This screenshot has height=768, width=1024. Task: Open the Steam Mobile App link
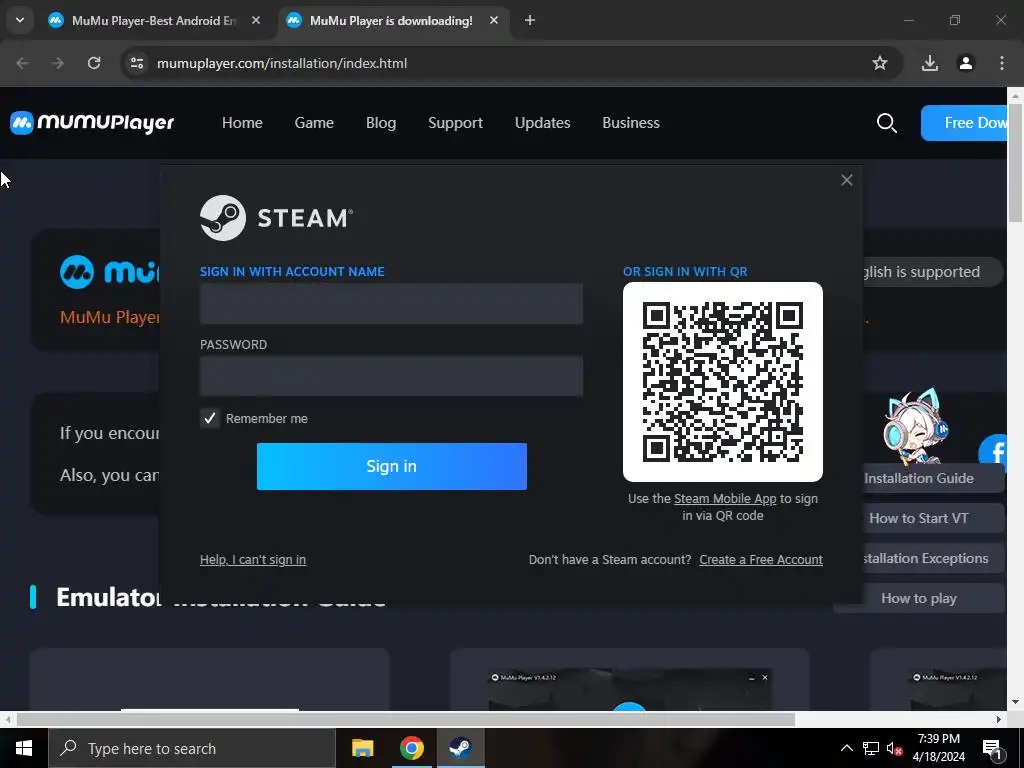pyautogui.click(x=725, y=499)
